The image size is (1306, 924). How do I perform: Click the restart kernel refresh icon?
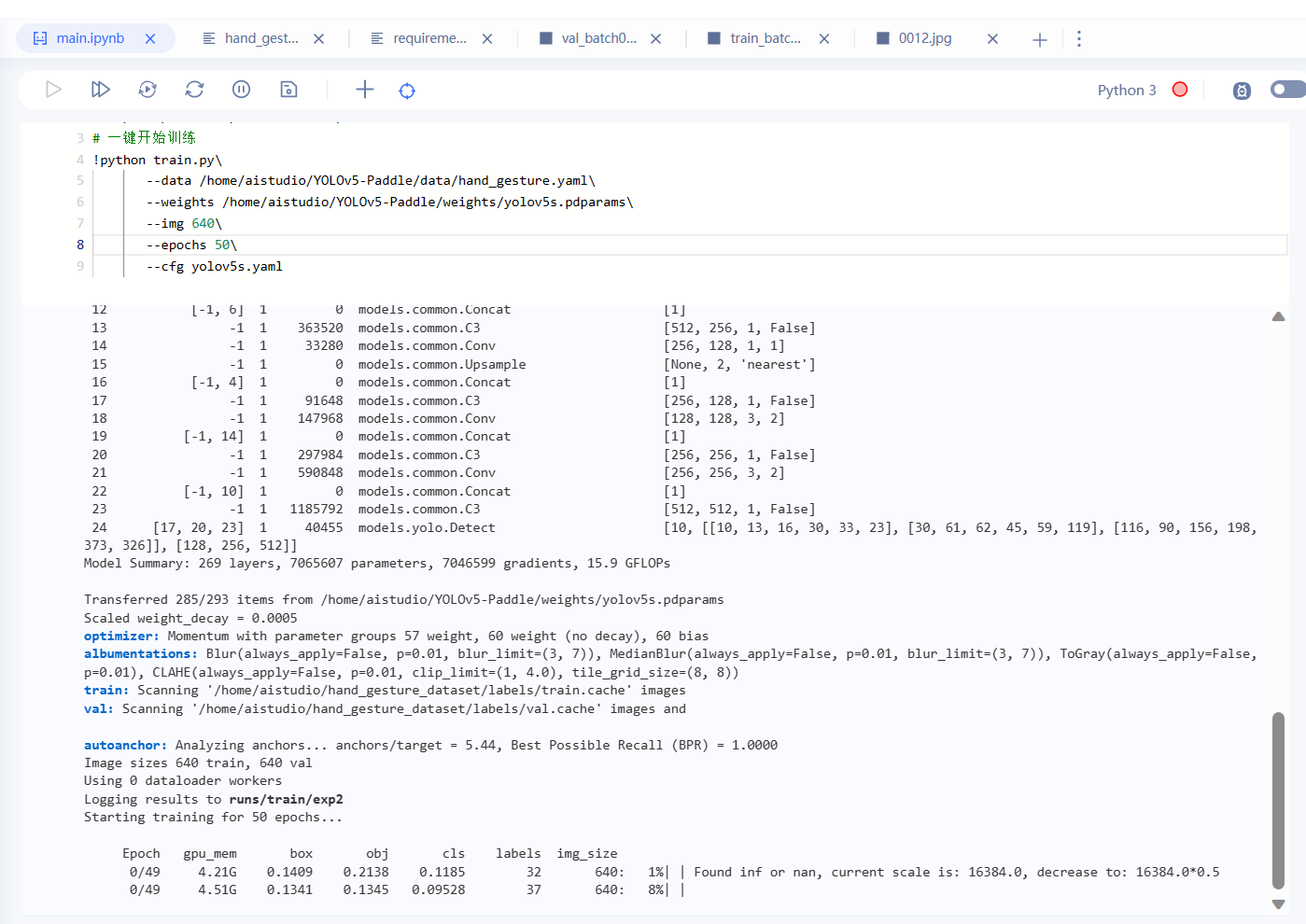pyautogui.click(x=194, y=90)
